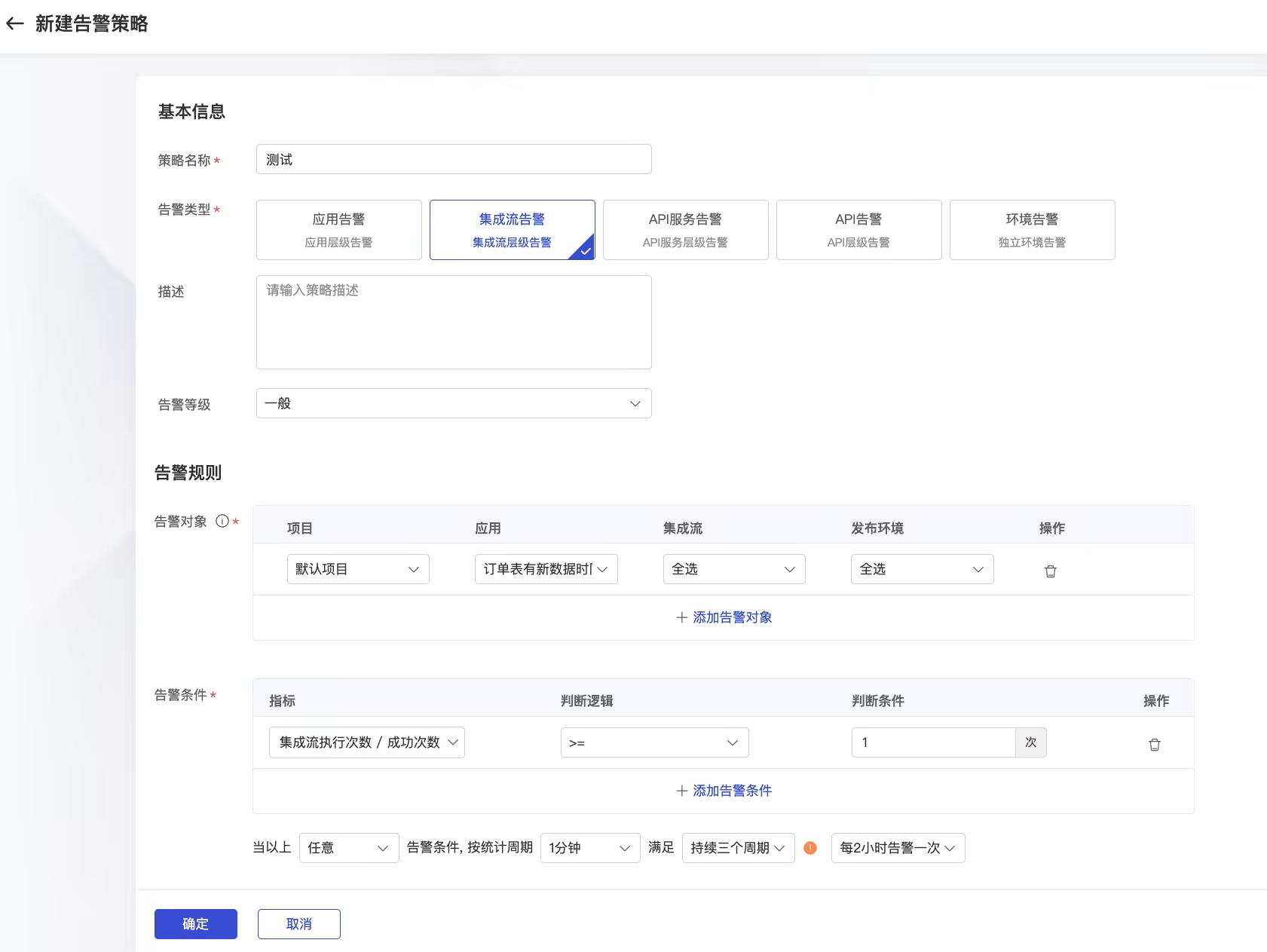Pick the API告警 alert type card
The width and height of the screenshot is (1267, 952).
858,230
